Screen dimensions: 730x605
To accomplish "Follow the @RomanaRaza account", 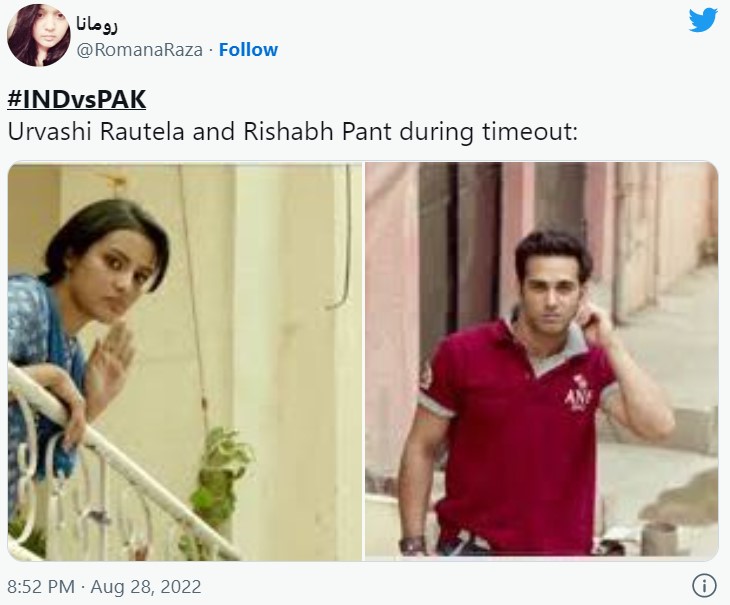I will point(248,49).
